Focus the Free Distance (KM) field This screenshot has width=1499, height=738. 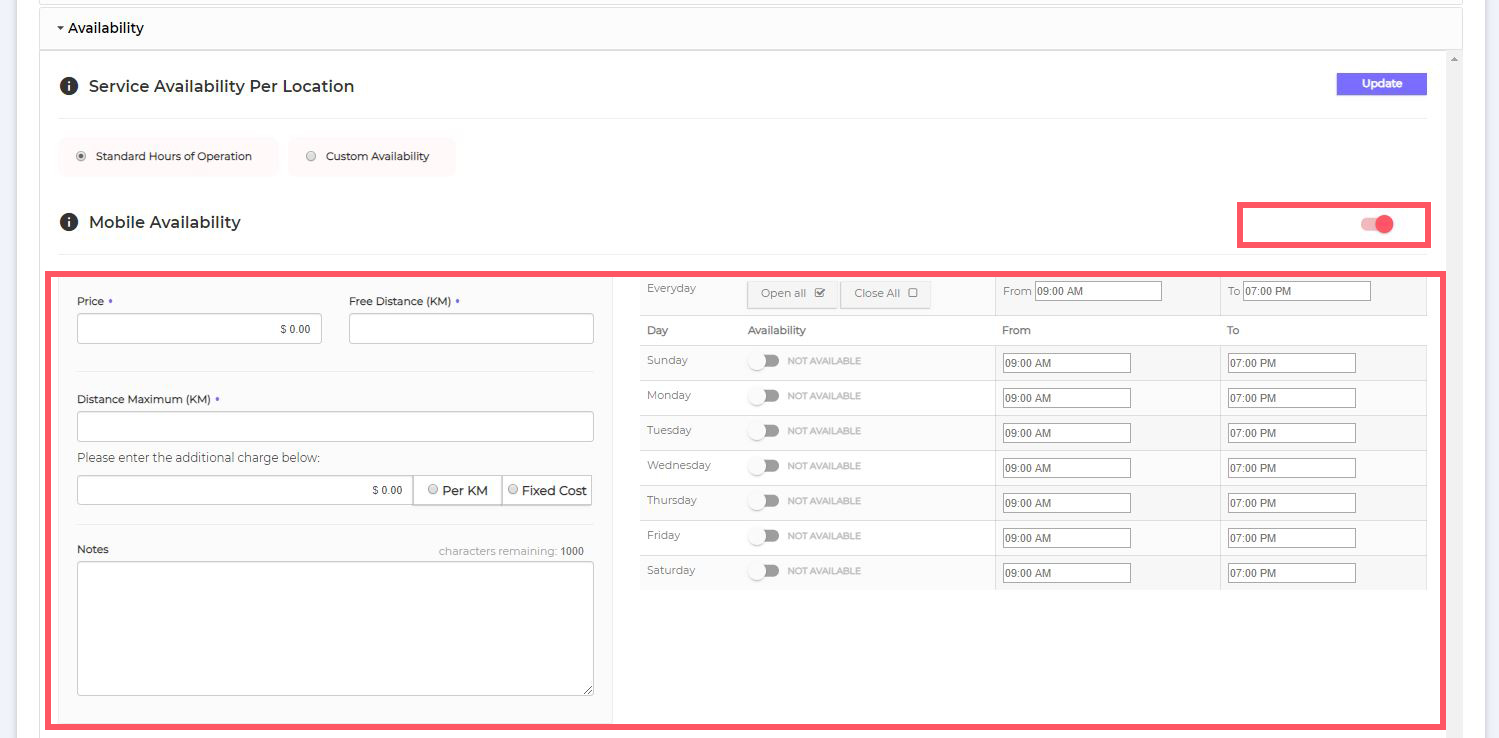(x=471, y=329)
